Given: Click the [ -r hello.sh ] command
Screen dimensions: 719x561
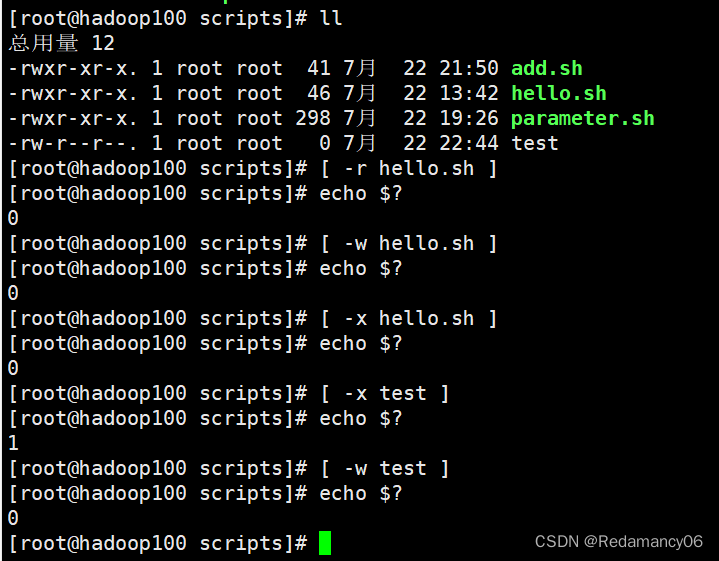Looking at the screenshot, I should point(408,168).
